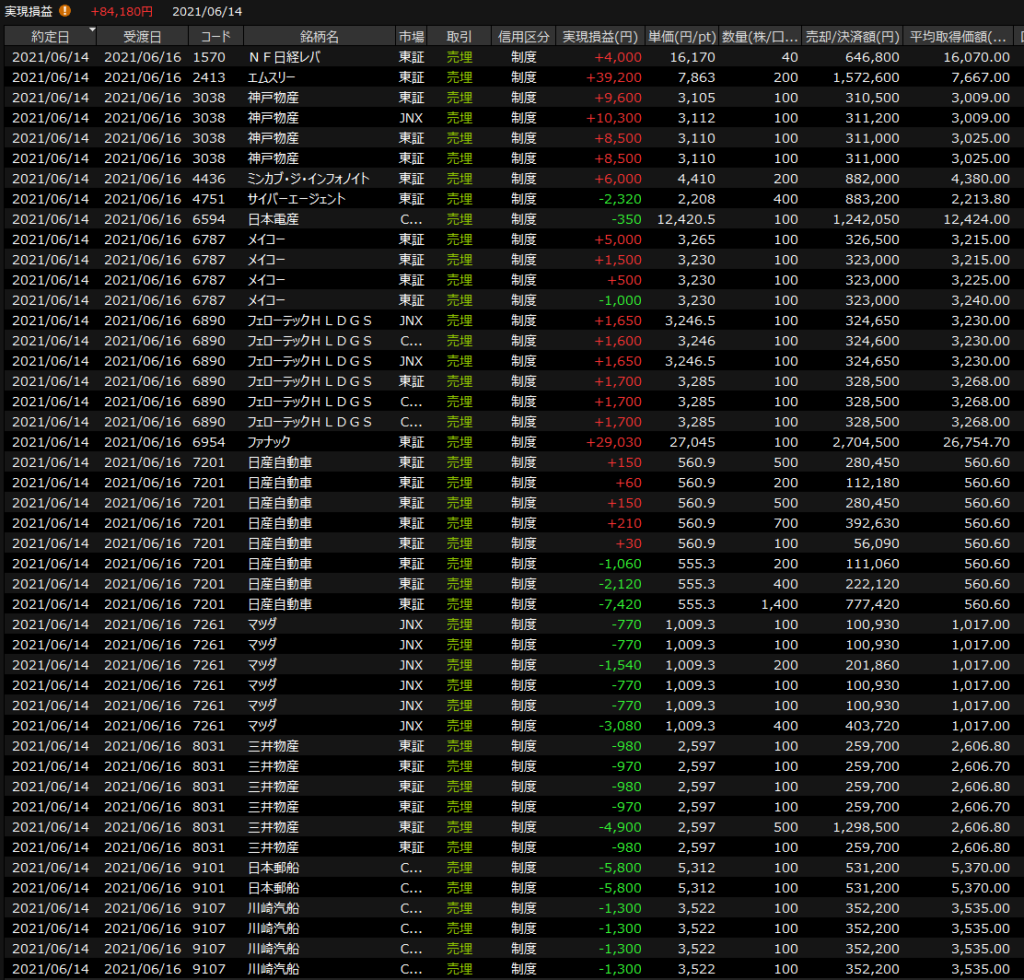Click the 取引 column header
This screenshot has width=1024, height=980.
[x=459, y=37]
